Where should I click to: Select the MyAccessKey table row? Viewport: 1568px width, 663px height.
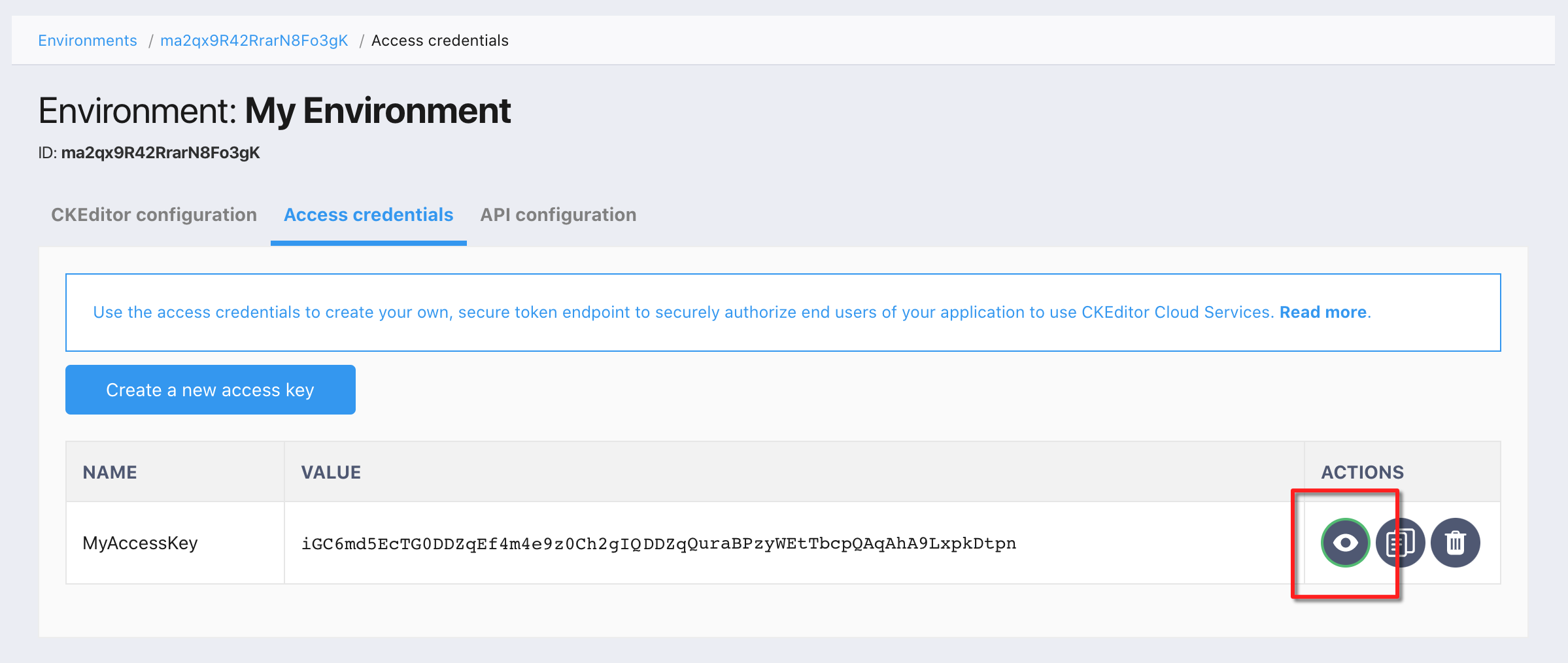141,543
